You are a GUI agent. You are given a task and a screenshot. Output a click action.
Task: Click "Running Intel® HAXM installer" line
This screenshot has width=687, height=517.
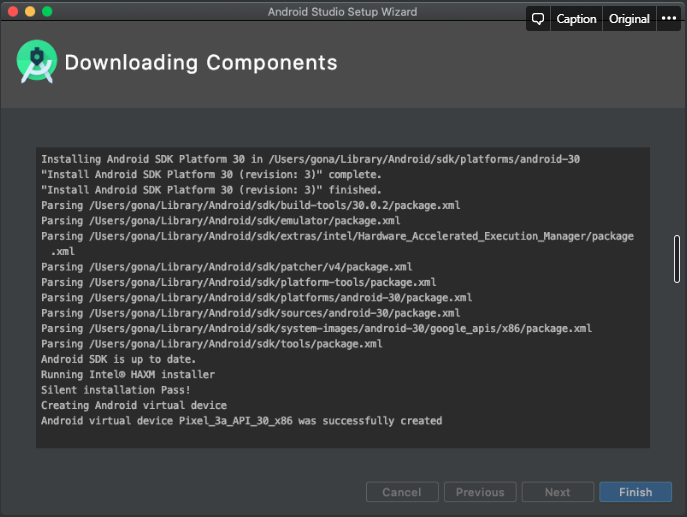(128, 375)
